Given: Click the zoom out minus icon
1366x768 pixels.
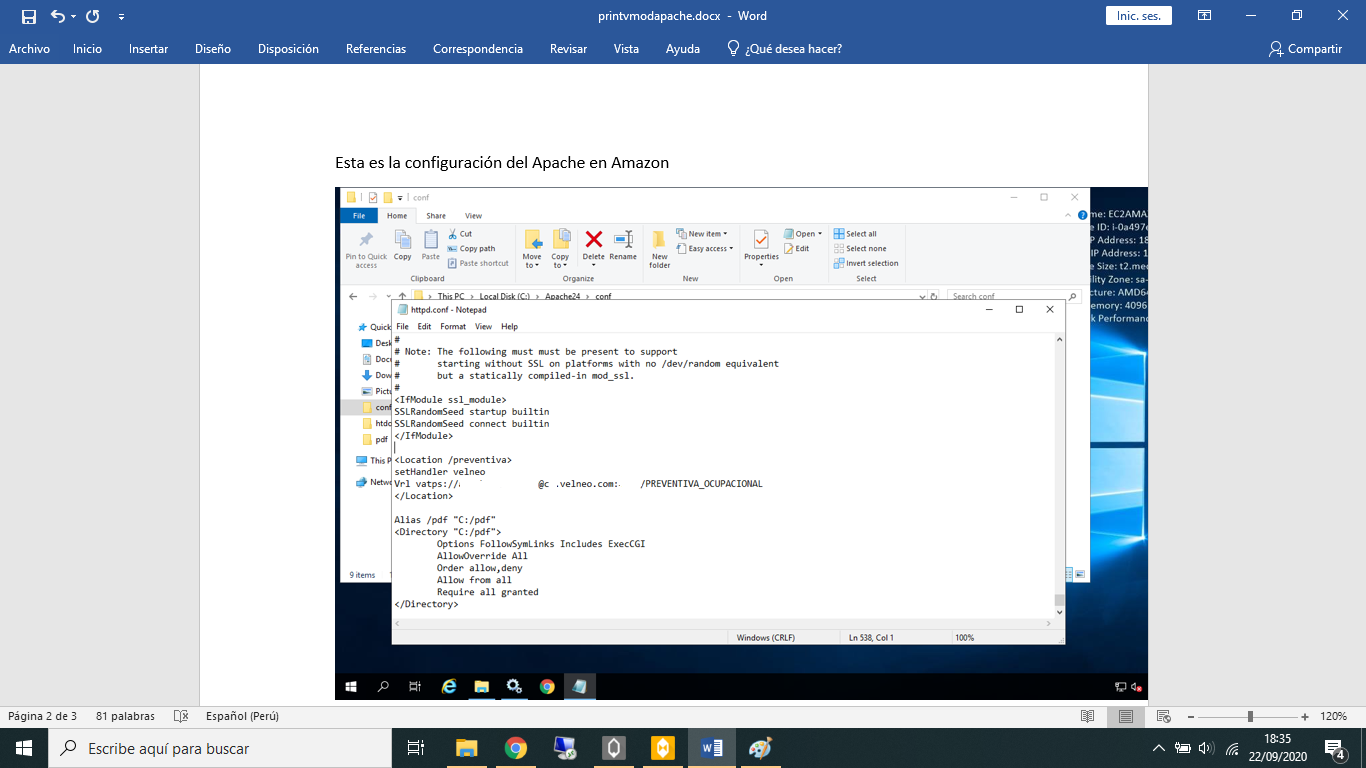Looking at the screenshot, I should tap(1190, 717).
